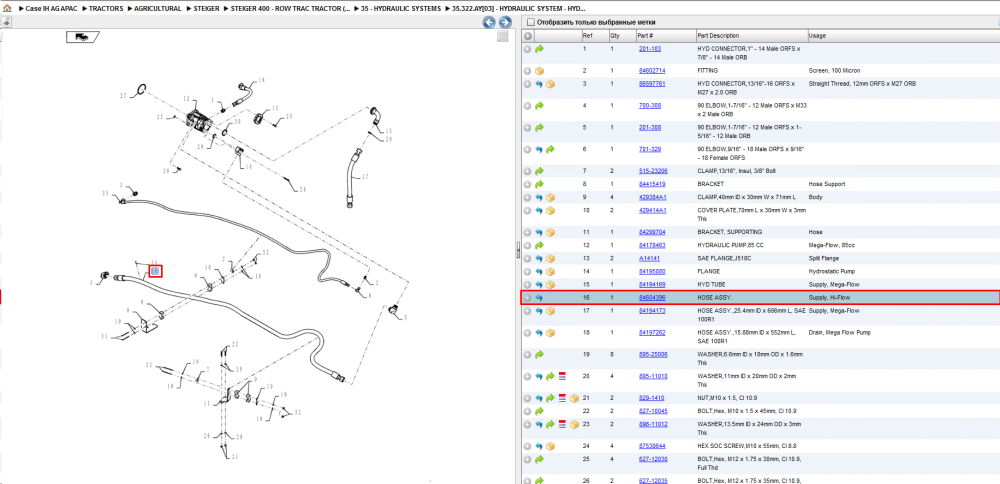1000x484 pixels.
Task: Open part number link 827-12030
Action: tap(653, 459)
